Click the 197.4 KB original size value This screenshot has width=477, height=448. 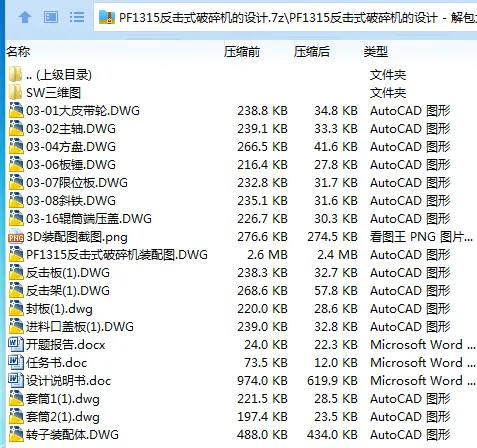click(262, 417)
